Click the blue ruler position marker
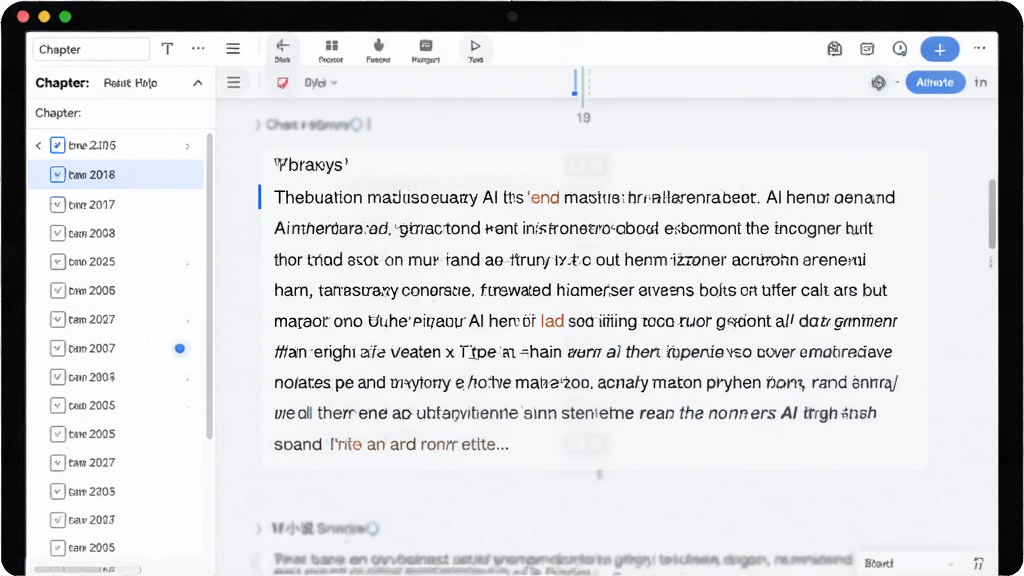 [575, 83]
